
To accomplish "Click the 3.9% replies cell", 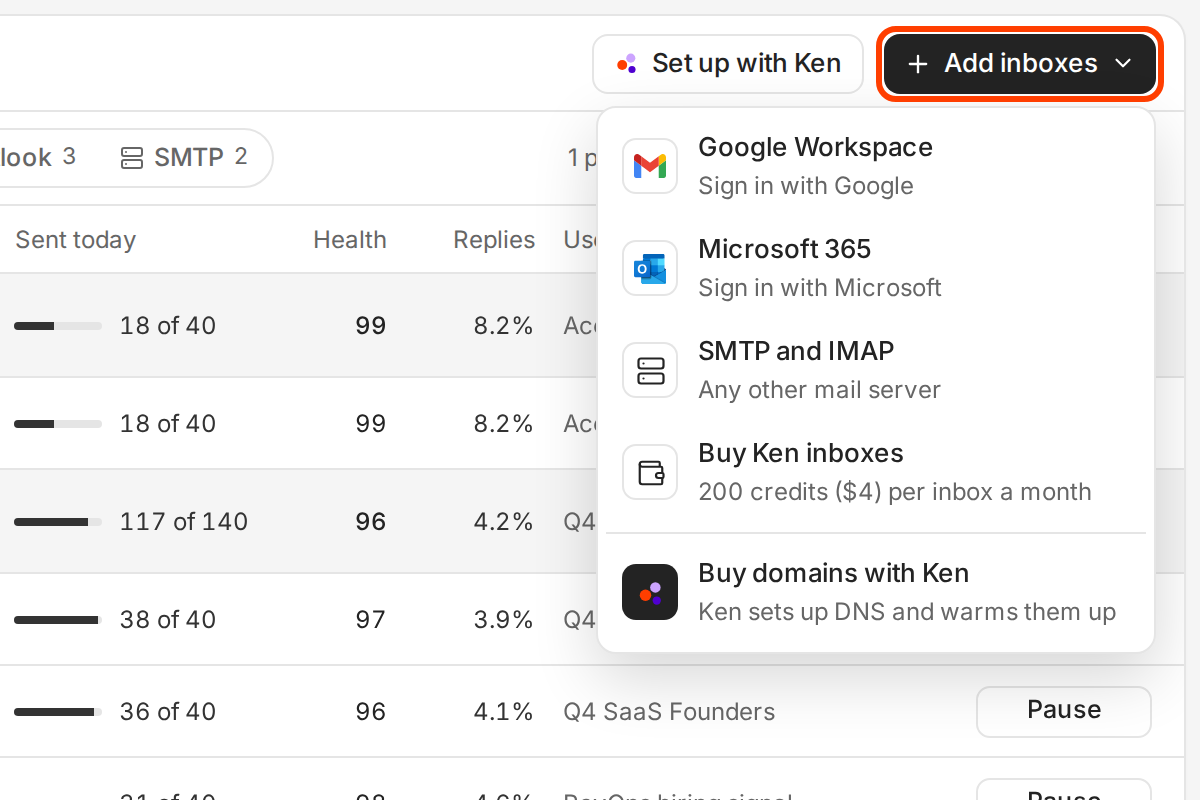I will [x=503, y=620].
